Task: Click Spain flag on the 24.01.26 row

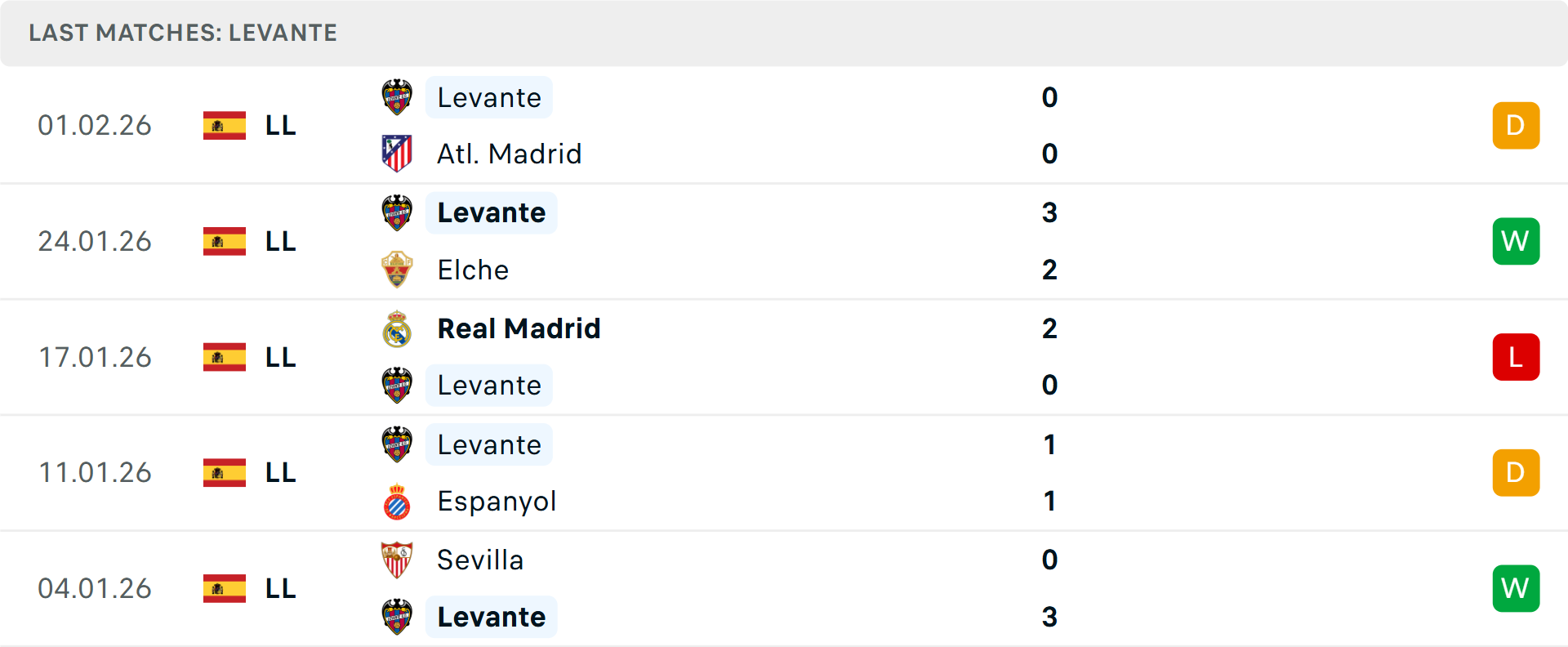Action: click(225, 241)
